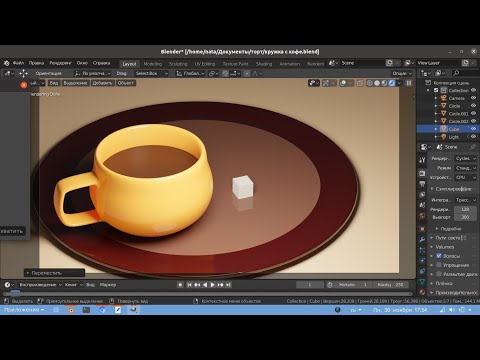This screenshot has height=360, width=480.
Task: Click the wireframe viewport shading icon
Action: tap(370, 83)
